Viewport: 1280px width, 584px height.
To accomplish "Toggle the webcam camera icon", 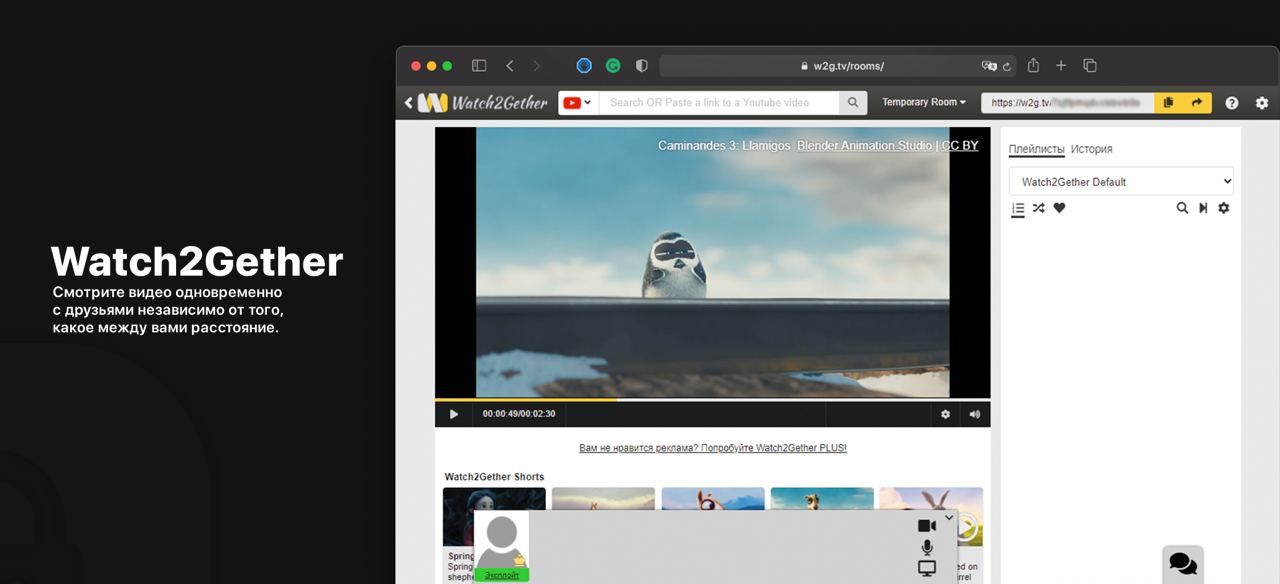I will [x=927, y=526].
